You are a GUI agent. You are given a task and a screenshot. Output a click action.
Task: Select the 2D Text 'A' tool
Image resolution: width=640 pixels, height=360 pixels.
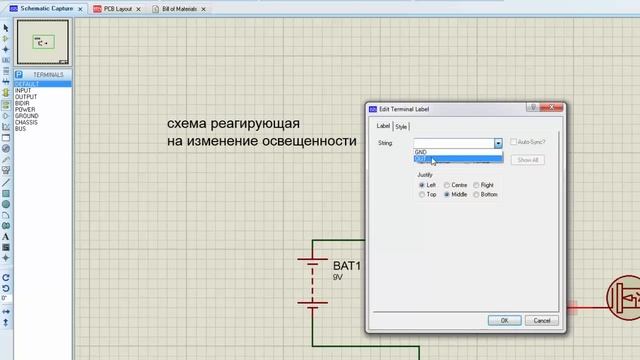(x=6, y=237)
